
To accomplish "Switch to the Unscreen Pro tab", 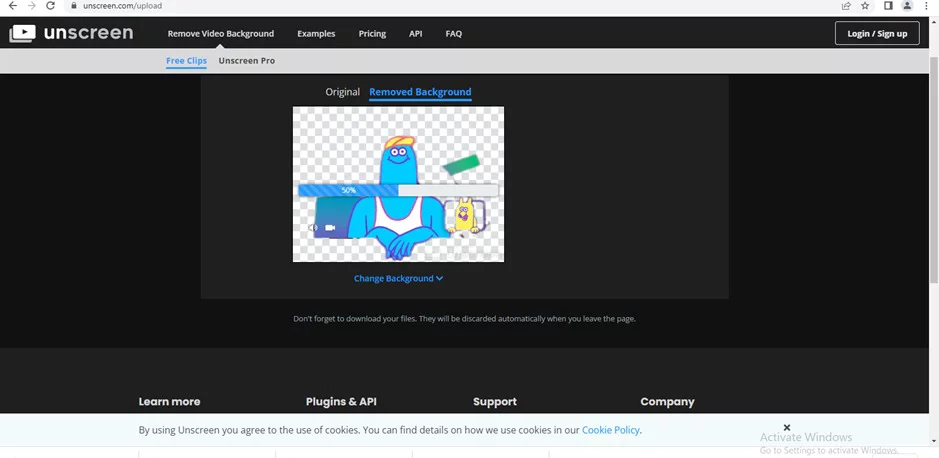I will click(x=247, y=60).
